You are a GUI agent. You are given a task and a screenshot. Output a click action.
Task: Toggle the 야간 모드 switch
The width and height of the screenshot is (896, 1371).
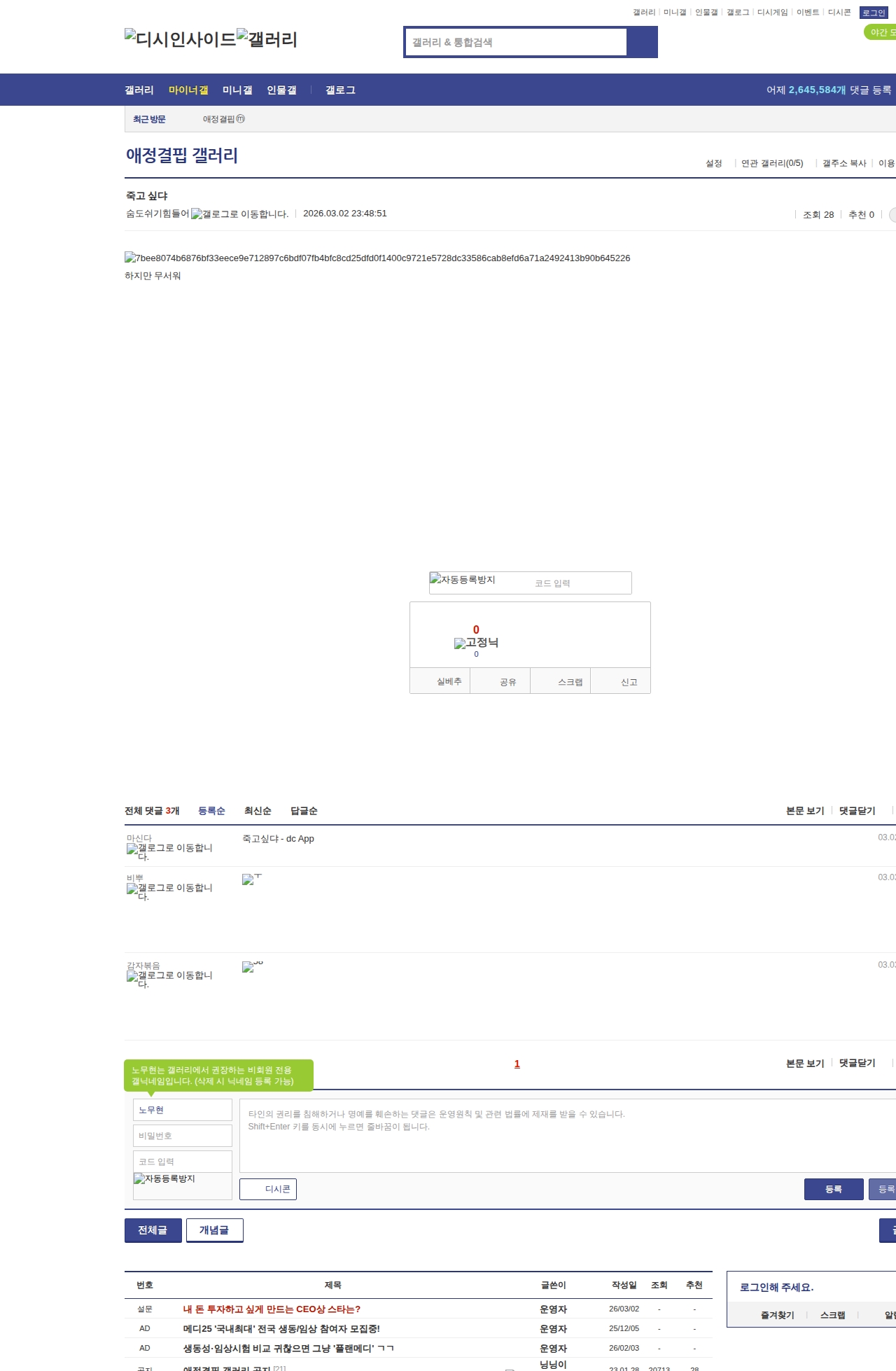coord(881,32)
